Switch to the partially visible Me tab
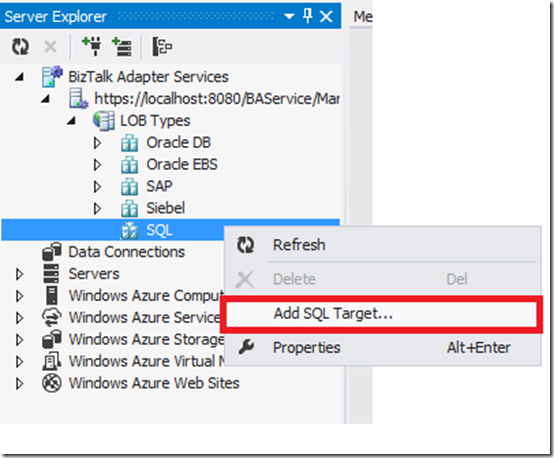Screen dimensions: 554x458 pyautogui.click(x=363, y=17)
